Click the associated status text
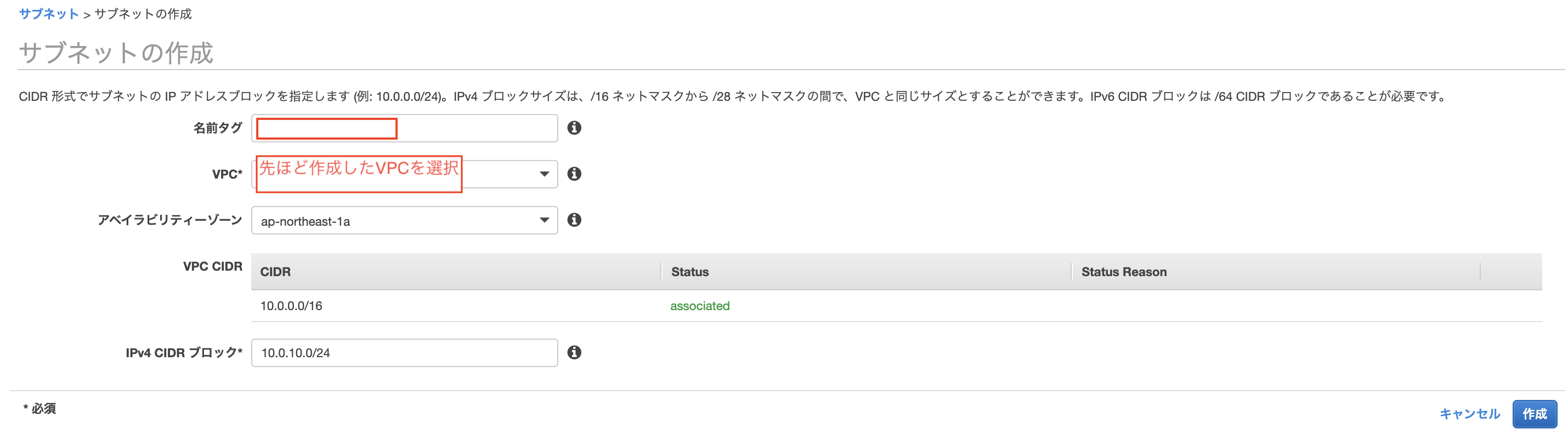The image size is (1568, 435). 699,305
